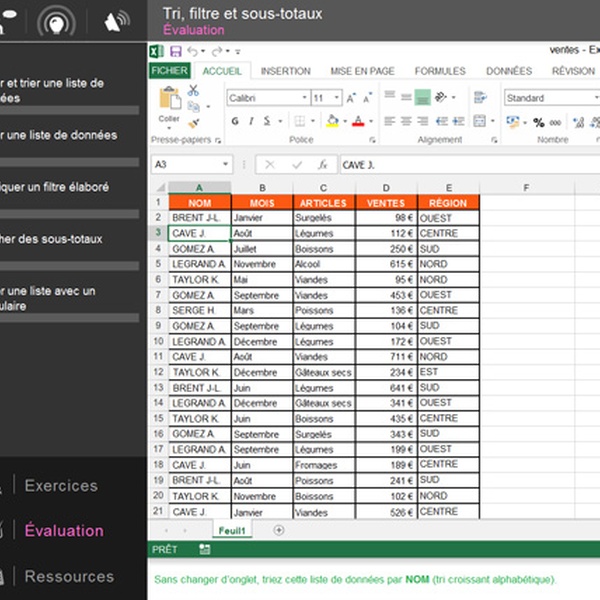Click the formula bar confirm checkmark

[297, 165]
